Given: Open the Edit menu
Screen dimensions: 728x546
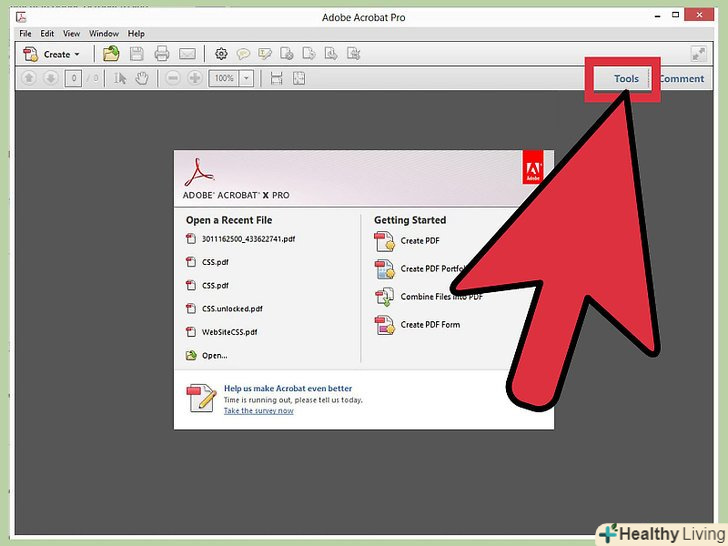Looking at the screenshot, I should pyautogui.click(x=47, y=33).
